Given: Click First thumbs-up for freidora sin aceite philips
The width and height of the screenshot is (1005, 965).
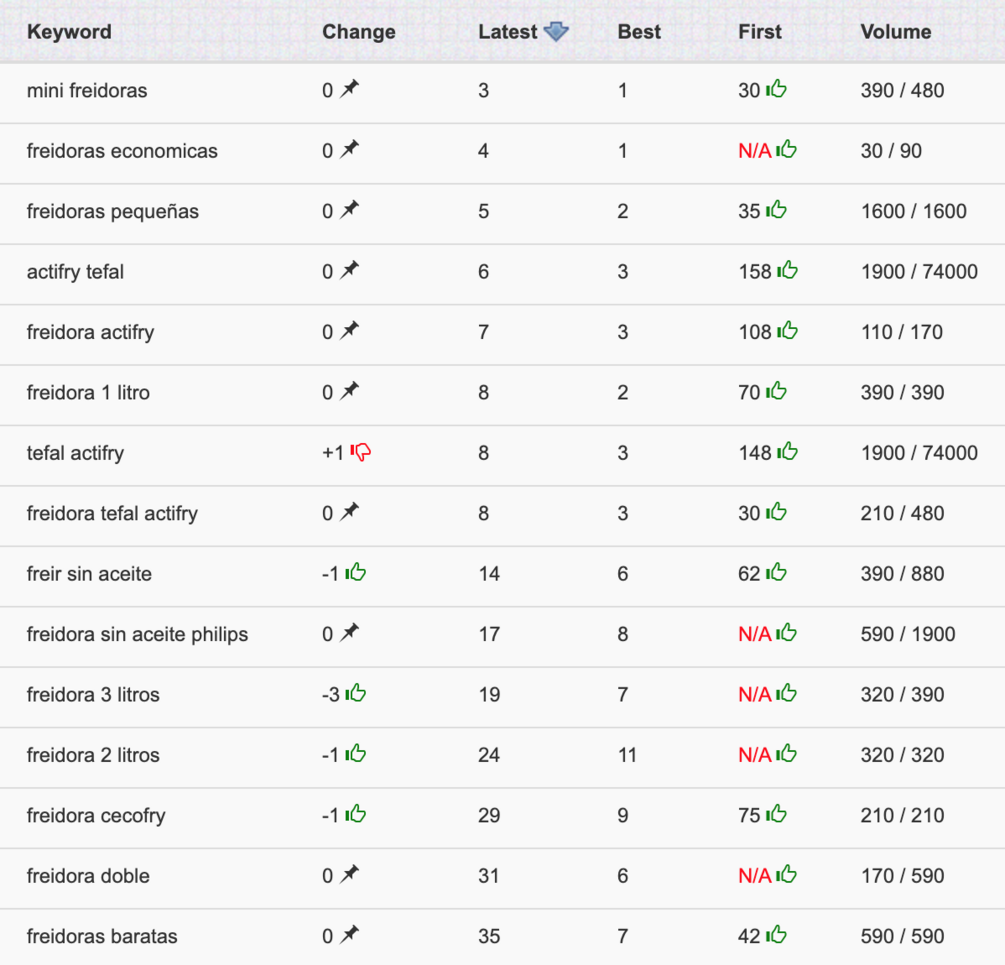Looking at the screenshot, I should (786, 632).
